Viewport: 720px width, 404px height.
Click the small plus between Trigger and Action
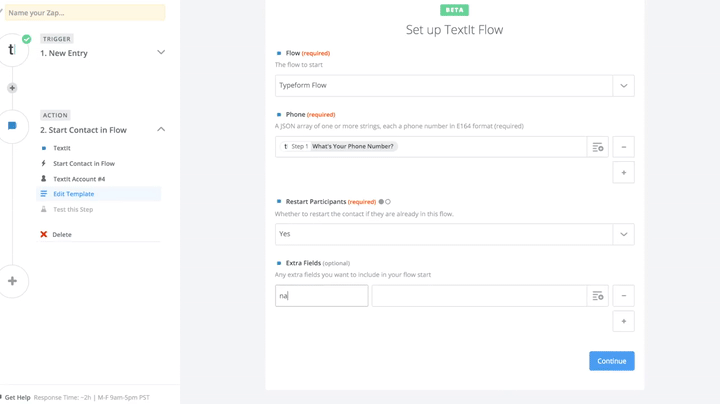click(x=12, y=88)
